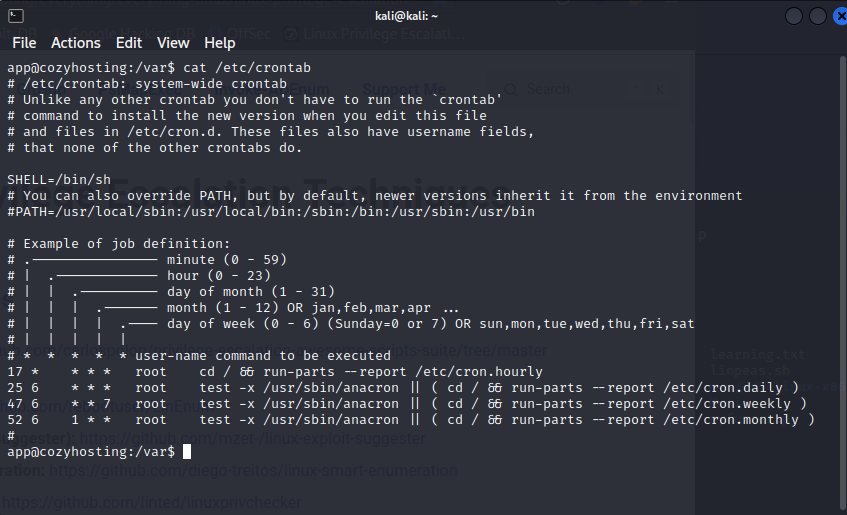Open the Actions menu
The height and width of the screenshot is (515, 847).
(x=76, y=43)
